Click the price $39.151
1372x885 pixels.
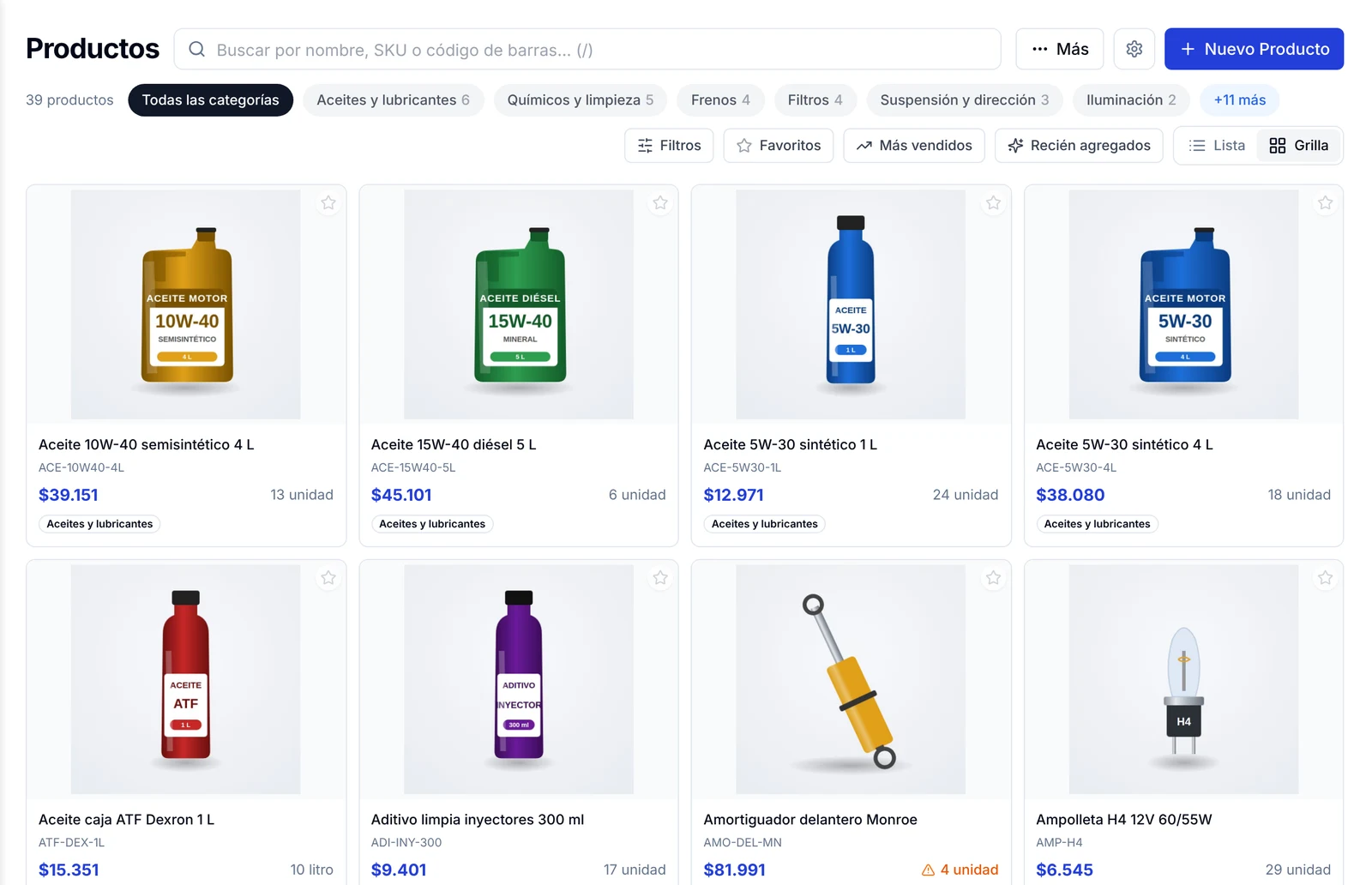point(69,495)
